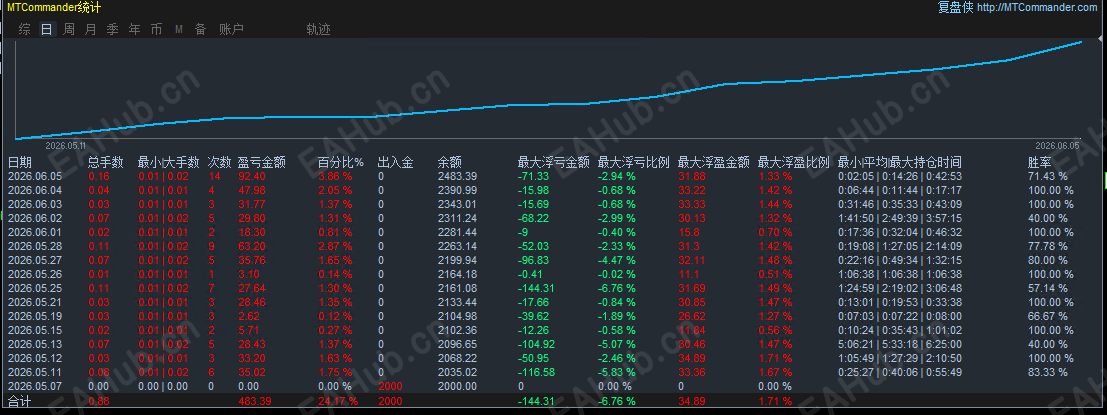Click the 24.17 % total percentage

click(337, 401)
